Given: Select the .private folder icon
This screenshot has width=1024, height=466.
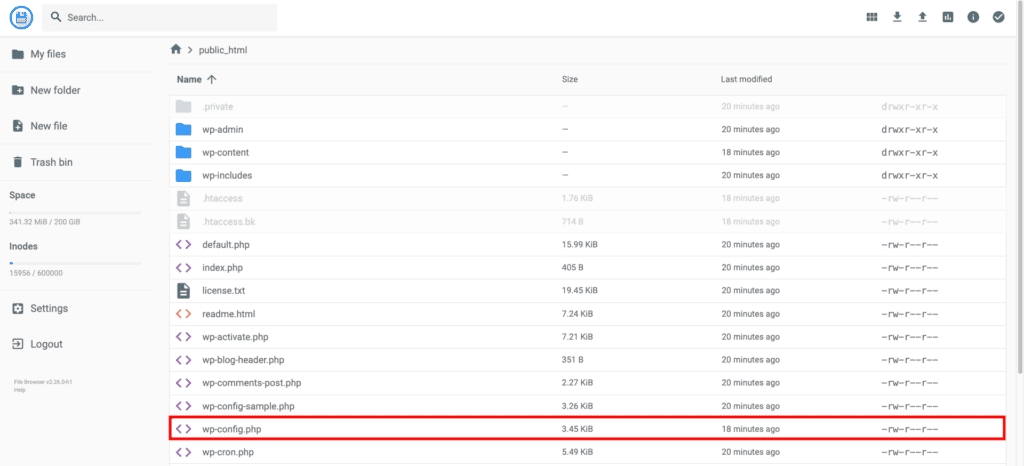Looking at the screenshot, I should click(184, 106).
